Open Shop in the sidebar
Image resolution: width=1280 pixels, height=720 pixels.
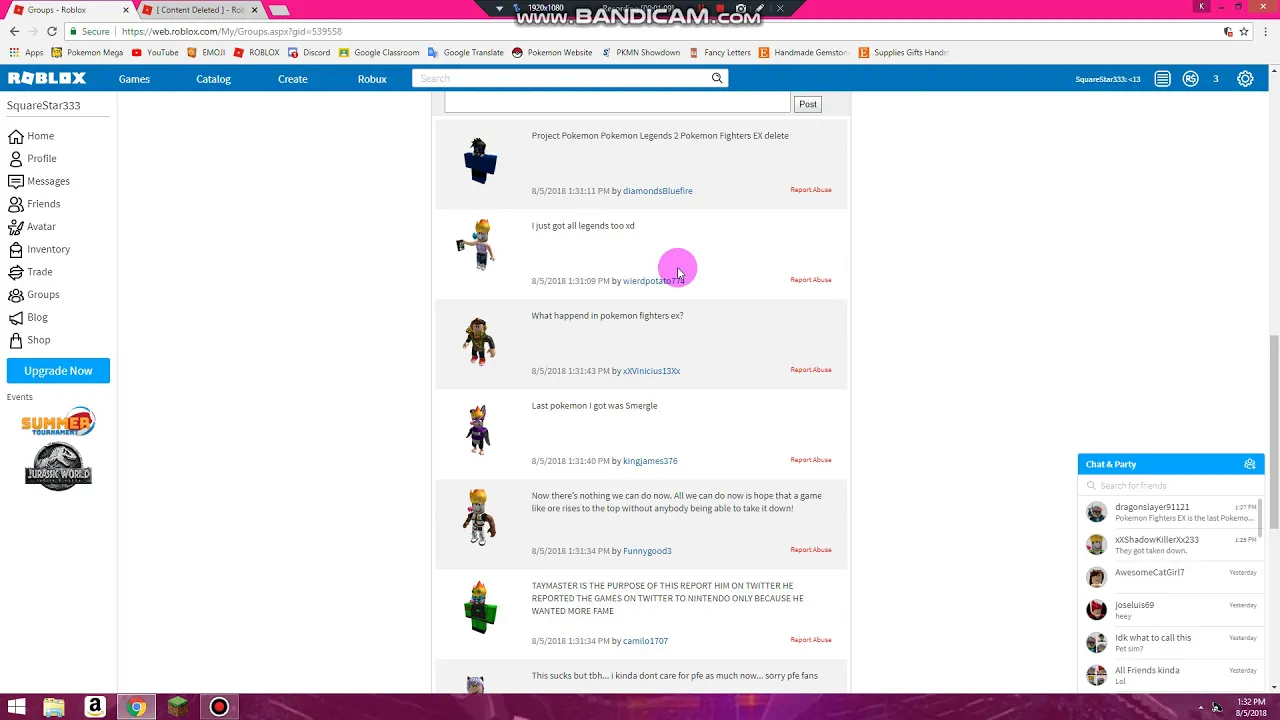coord(29,340)
